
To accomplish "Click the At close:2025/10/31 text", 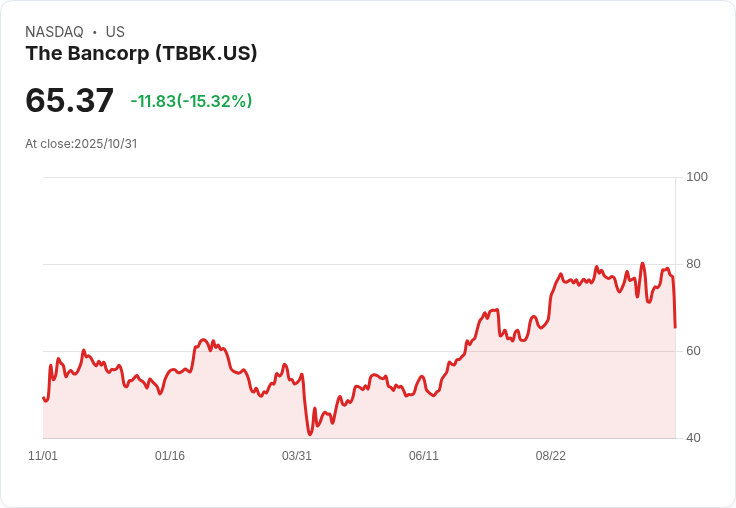I will pyautogui.click(x=81, y=144).
